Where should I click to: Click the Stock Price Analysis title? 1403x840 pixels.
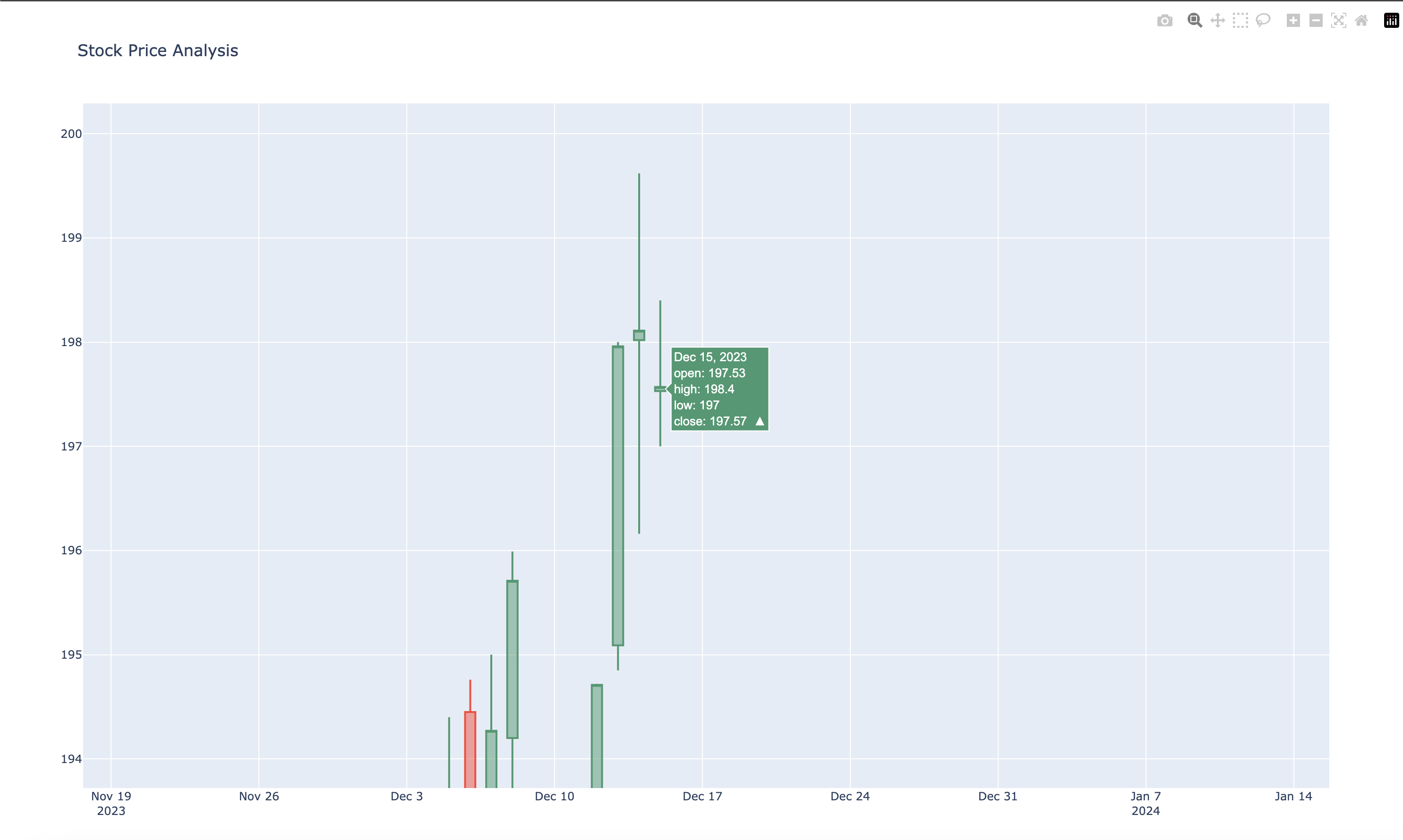(x=157, y=51)
